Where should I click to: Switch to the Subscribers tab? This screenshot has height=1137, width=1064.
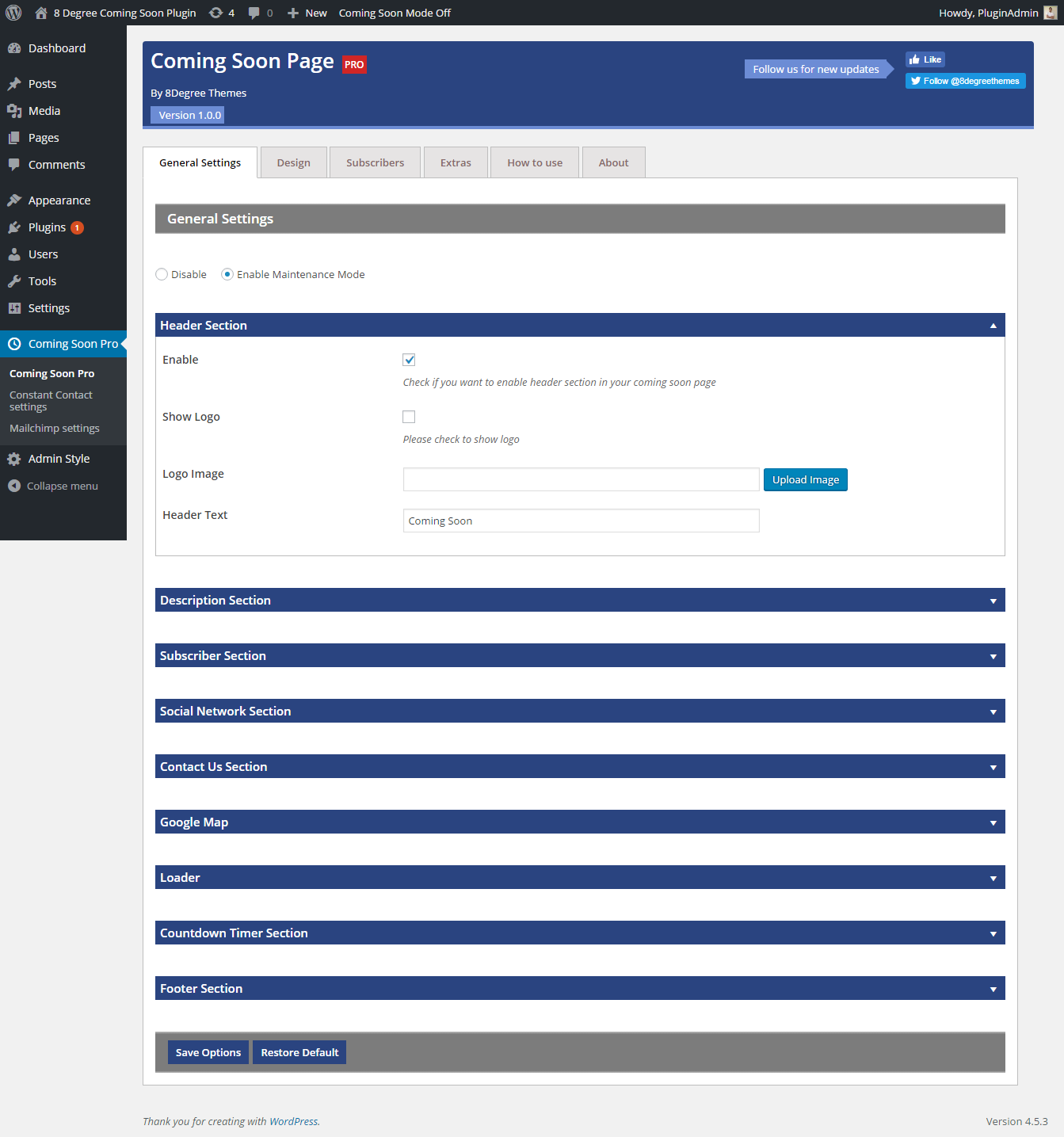tap(375, 162)
